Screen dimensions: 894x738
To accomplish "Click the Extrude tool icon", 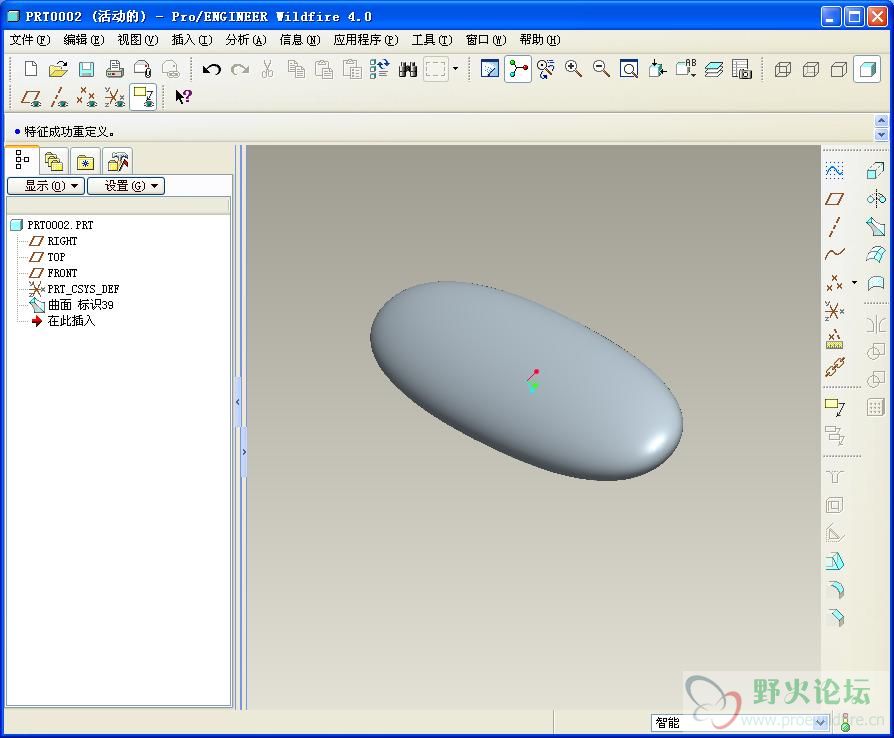I will (x=875, y=171).
